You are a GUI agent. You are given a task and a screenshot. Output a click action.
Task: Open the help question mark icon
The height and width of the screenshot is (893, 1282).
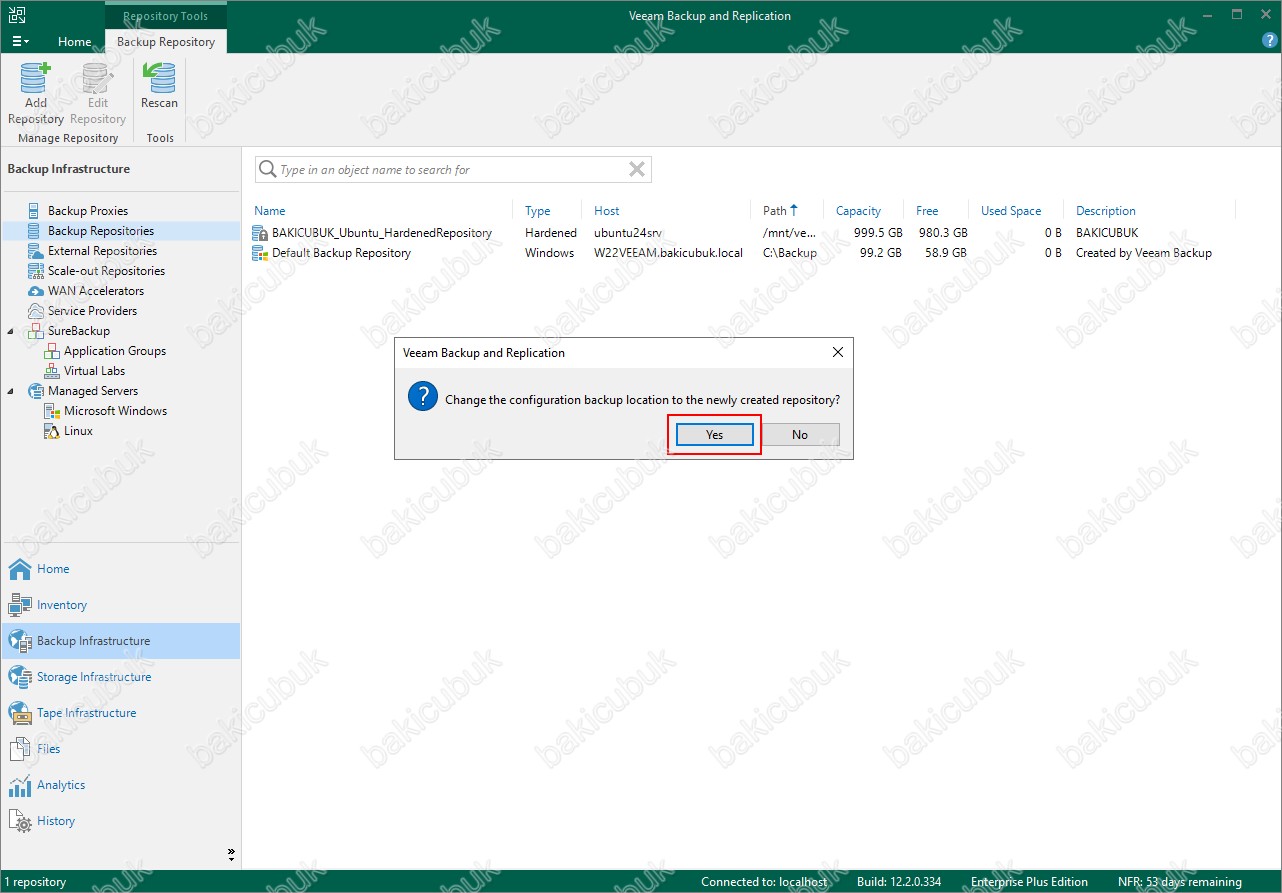click(1270, 41)
